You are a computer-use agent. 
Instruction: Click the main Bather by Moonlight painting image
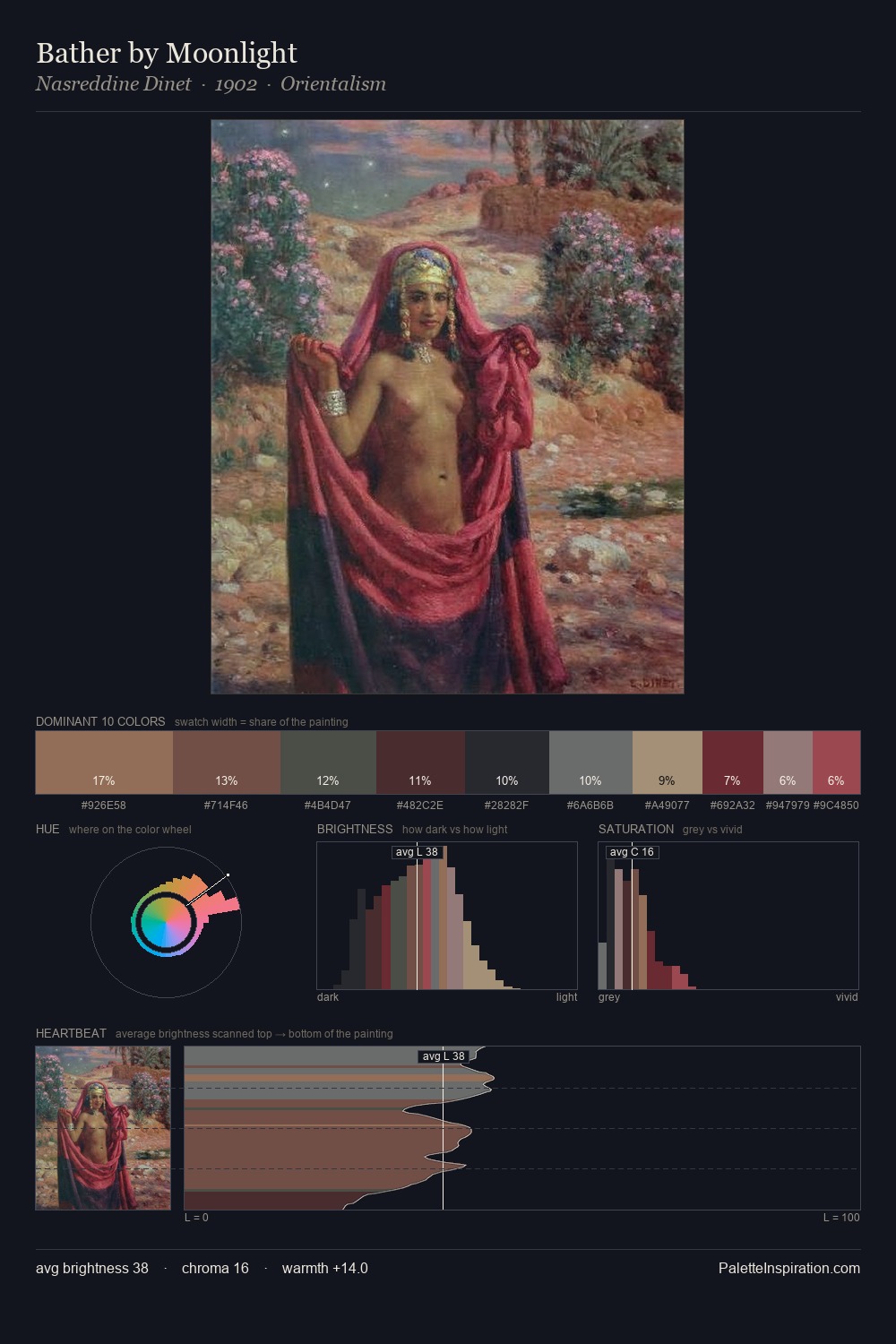click(447, 407)
